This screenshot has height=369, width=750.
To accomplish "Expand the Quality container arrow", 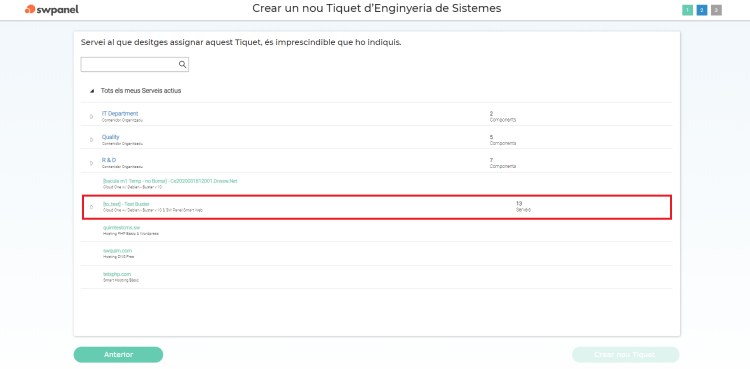I will 91,140.
